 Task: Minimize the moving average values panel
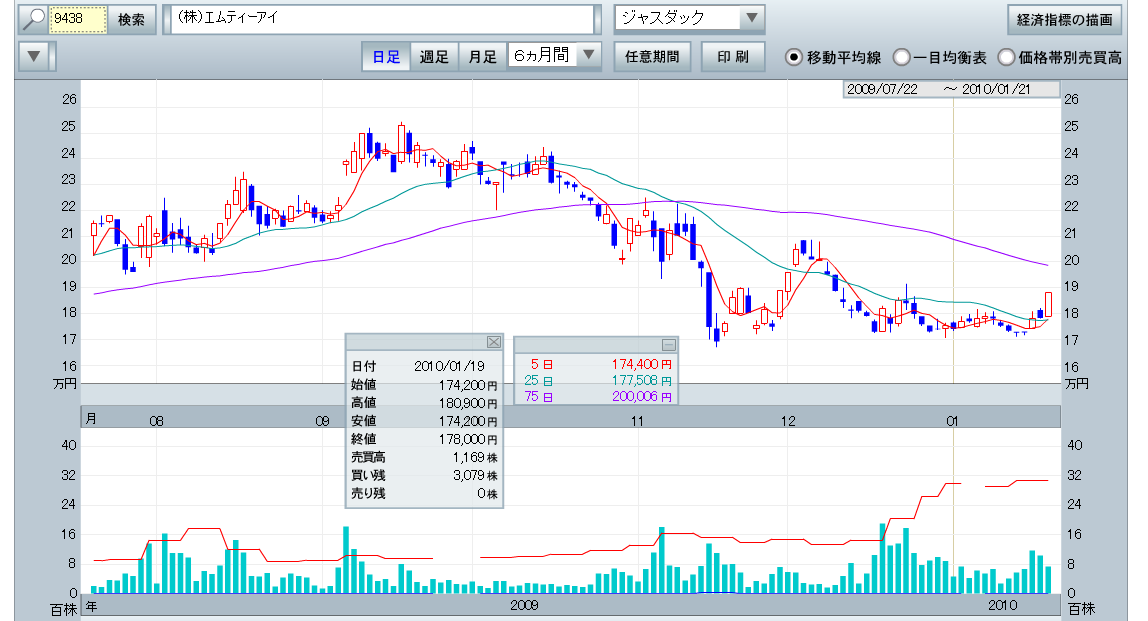(669, 344)
